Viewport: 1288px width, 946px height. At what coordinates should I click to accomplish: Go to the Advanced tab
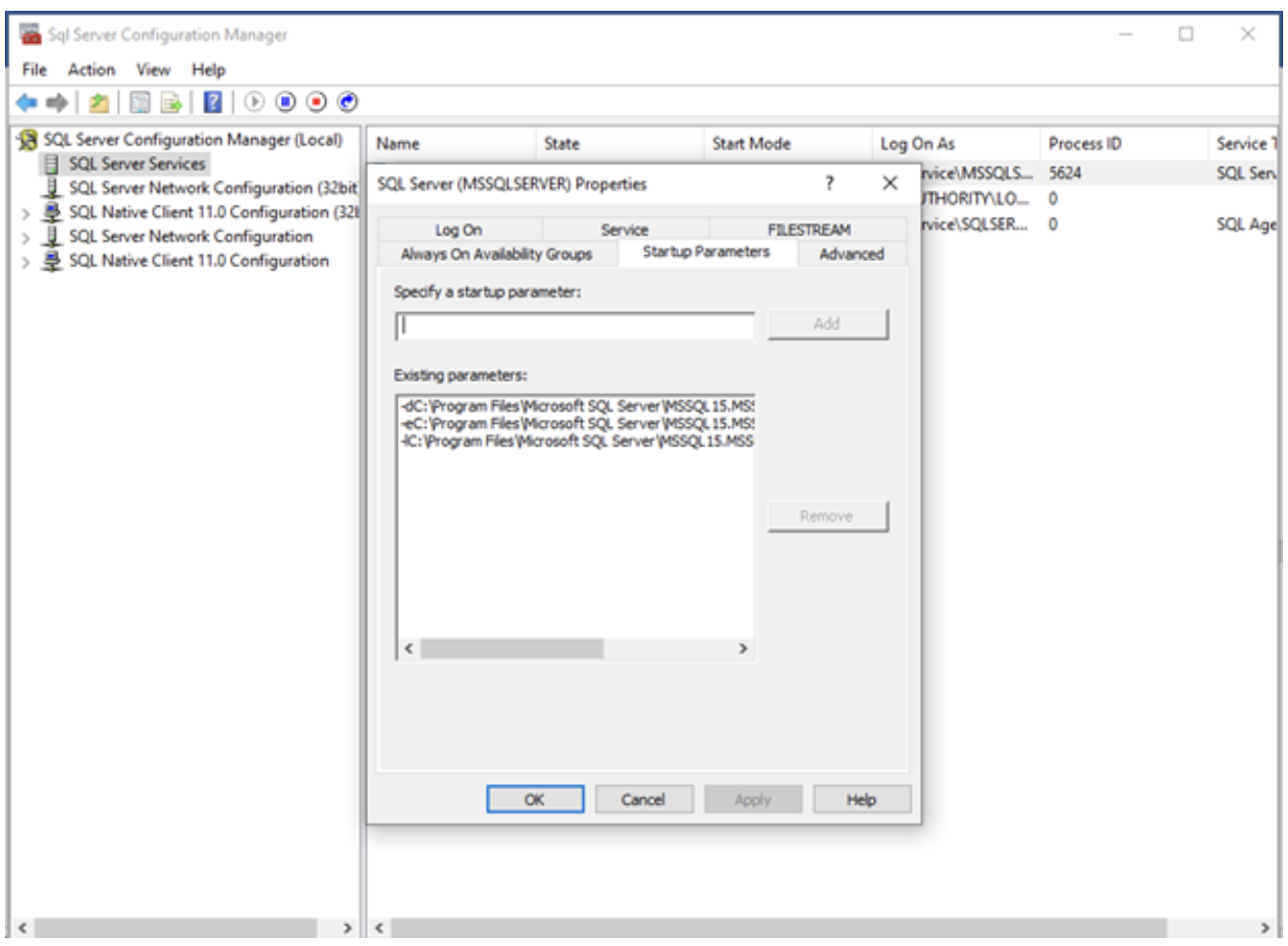(852, 254)
